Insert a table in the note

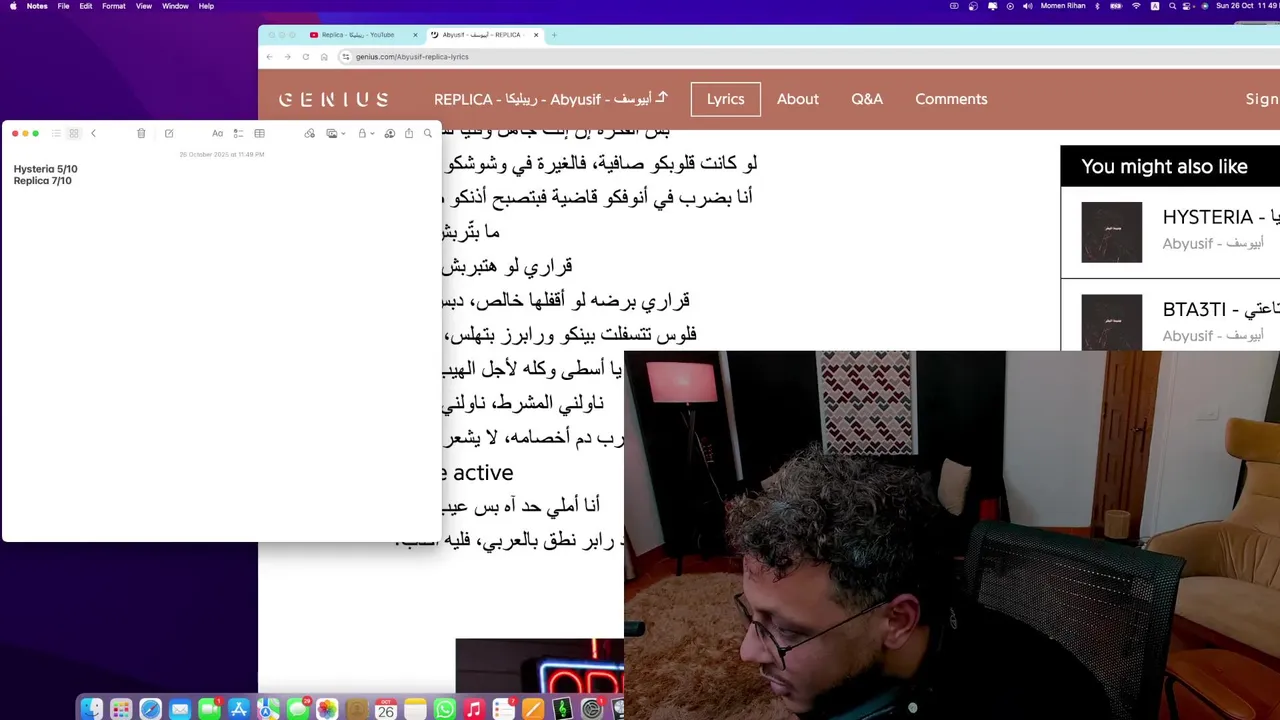click(x=259, y=133)
